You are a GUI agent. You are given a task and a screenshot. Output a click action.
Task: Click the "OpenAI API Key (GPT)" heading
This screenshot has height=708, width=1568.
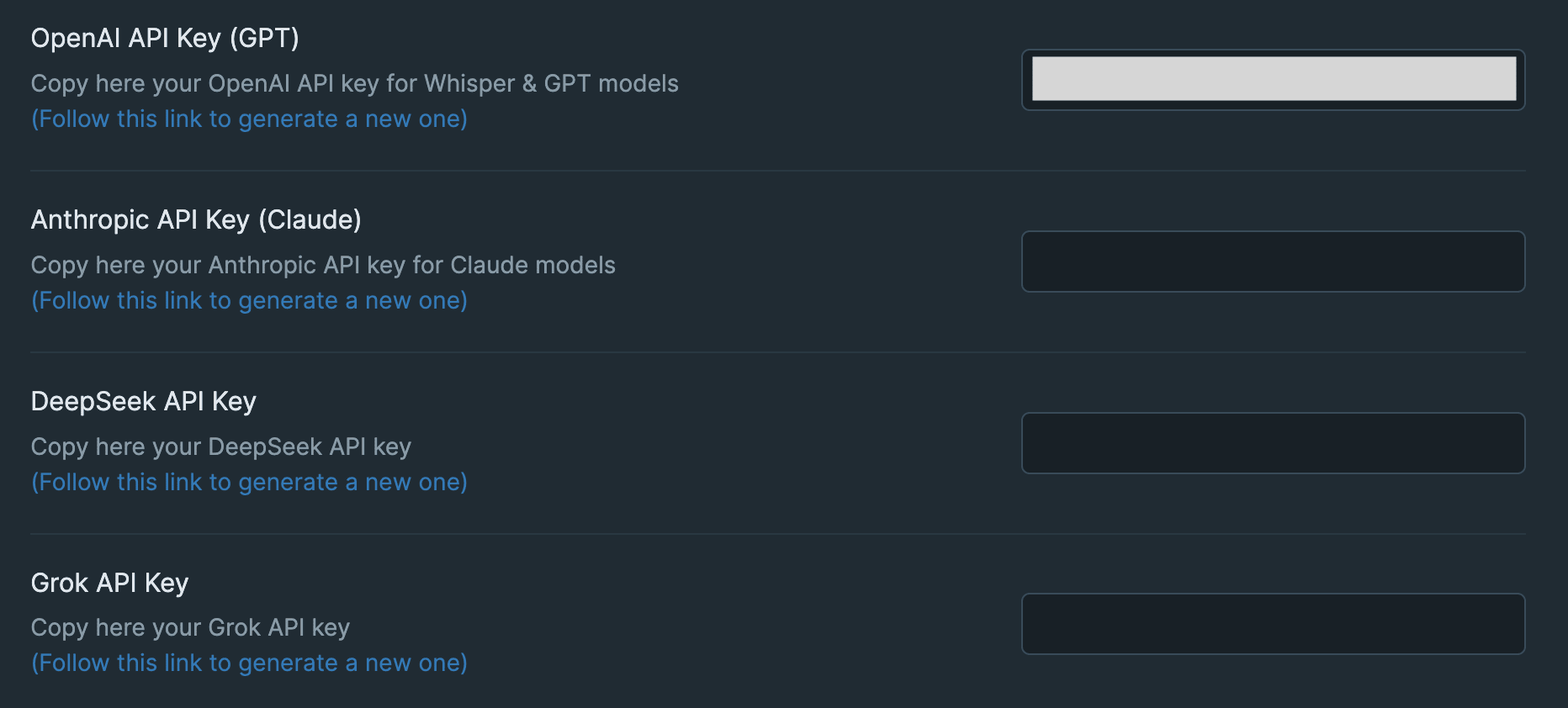(165, 39)
